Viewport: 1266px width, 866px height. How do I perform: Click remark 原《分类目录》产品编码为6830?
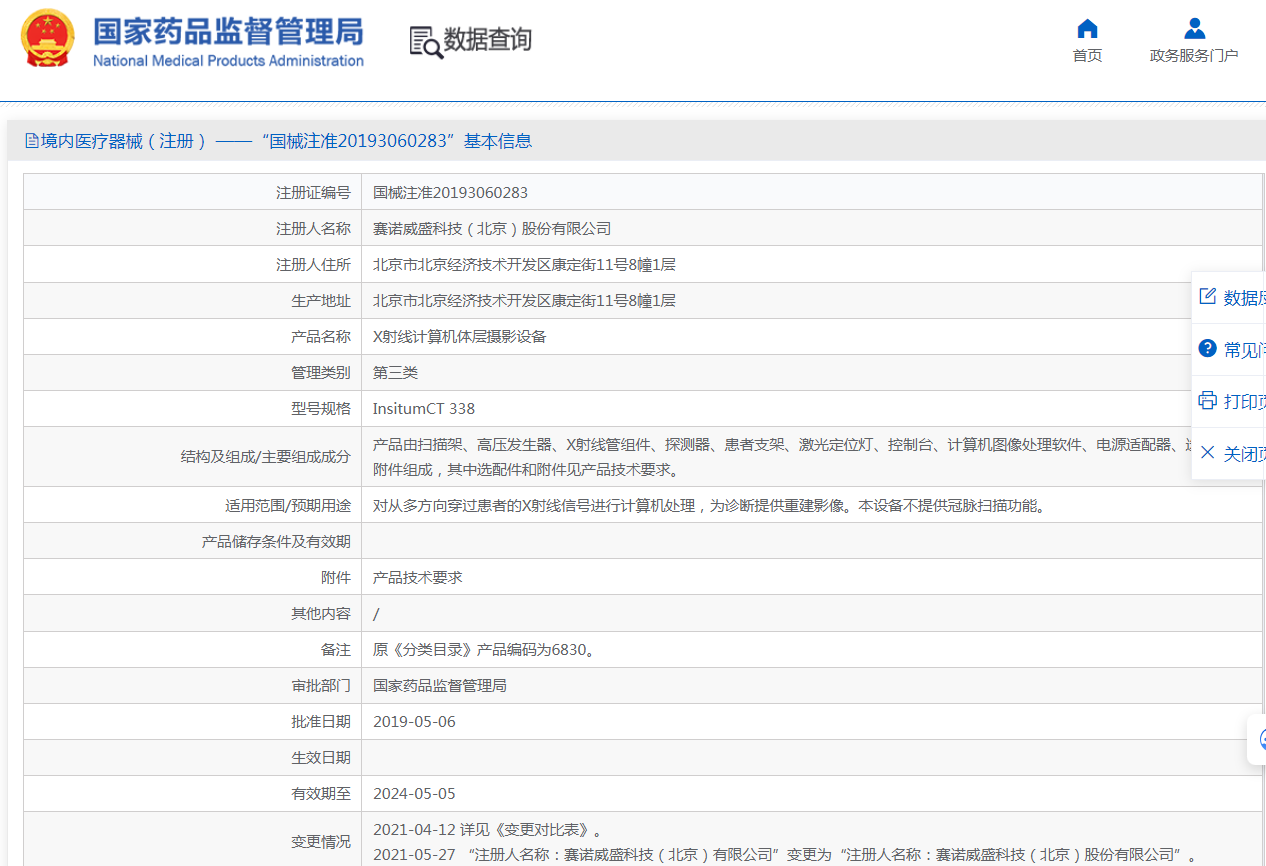point(485,650)
